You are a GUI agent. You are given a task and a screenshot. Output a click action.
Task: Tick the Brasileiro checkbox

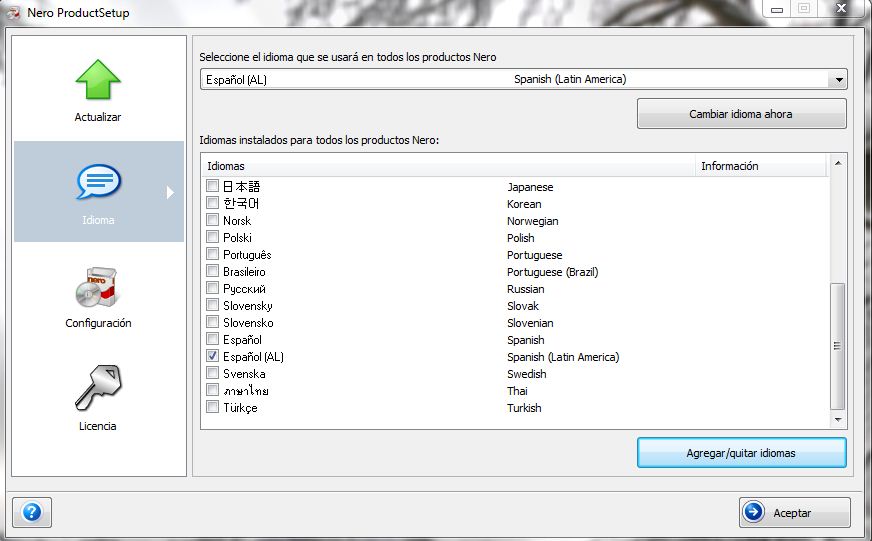[212, 271]
